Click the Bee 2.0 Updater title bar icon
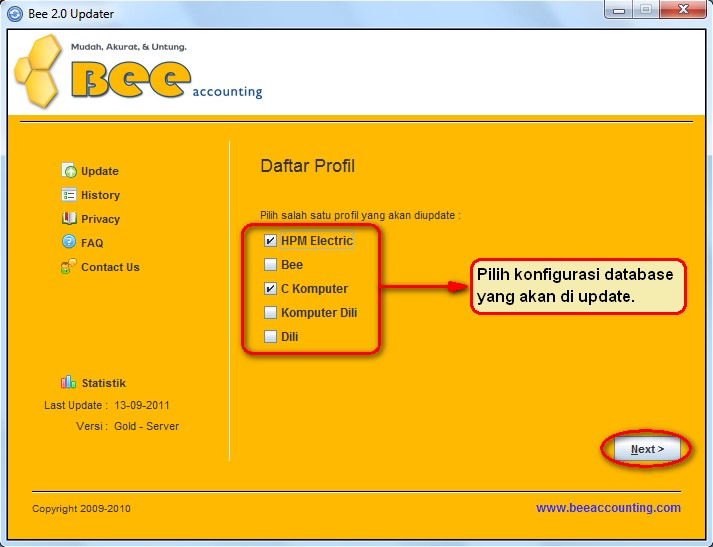Image resolution: width=713 pixels, height=547 pixels. (14, 13)
